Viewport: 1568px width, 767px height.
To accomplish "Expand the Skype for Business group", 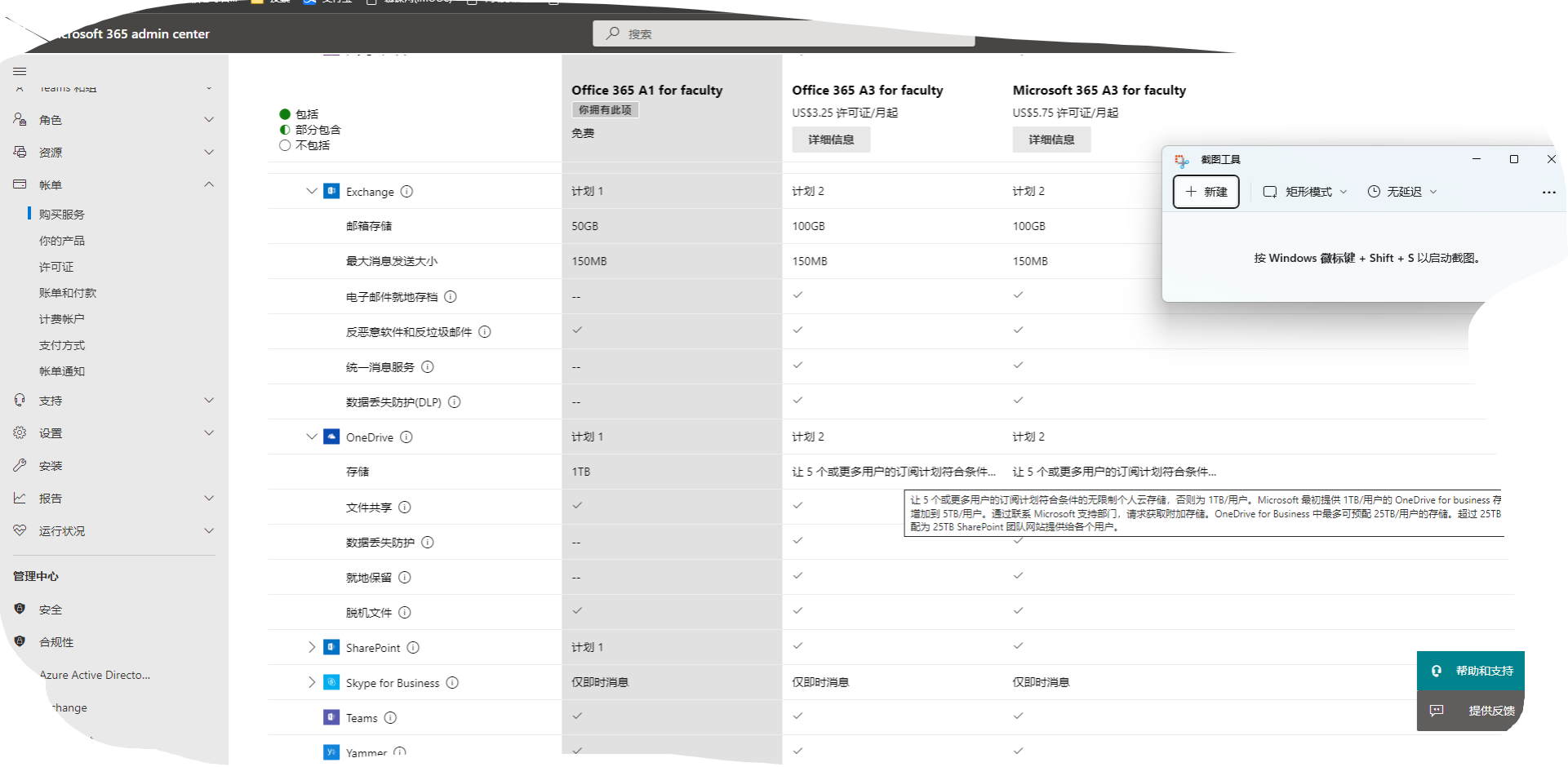I will pyautogui.click(x=311, y=682).
